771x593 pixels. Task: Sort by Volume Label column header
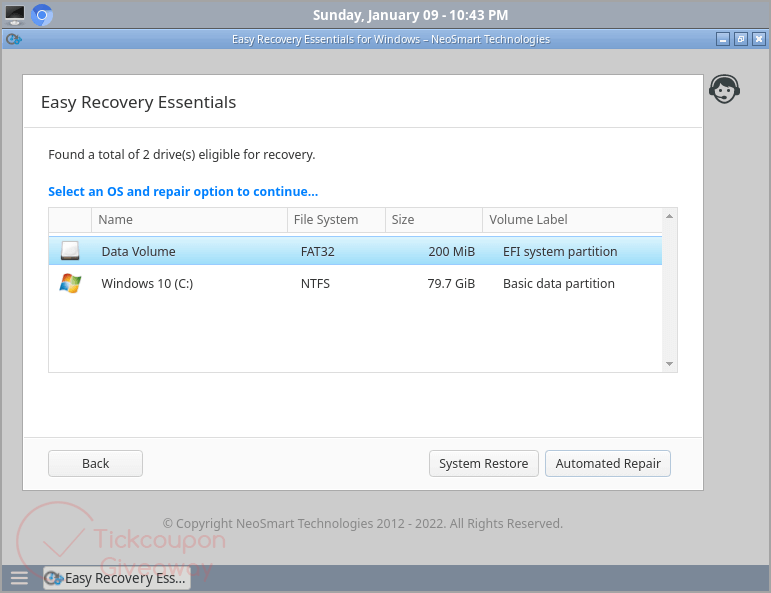click(572, 220)
